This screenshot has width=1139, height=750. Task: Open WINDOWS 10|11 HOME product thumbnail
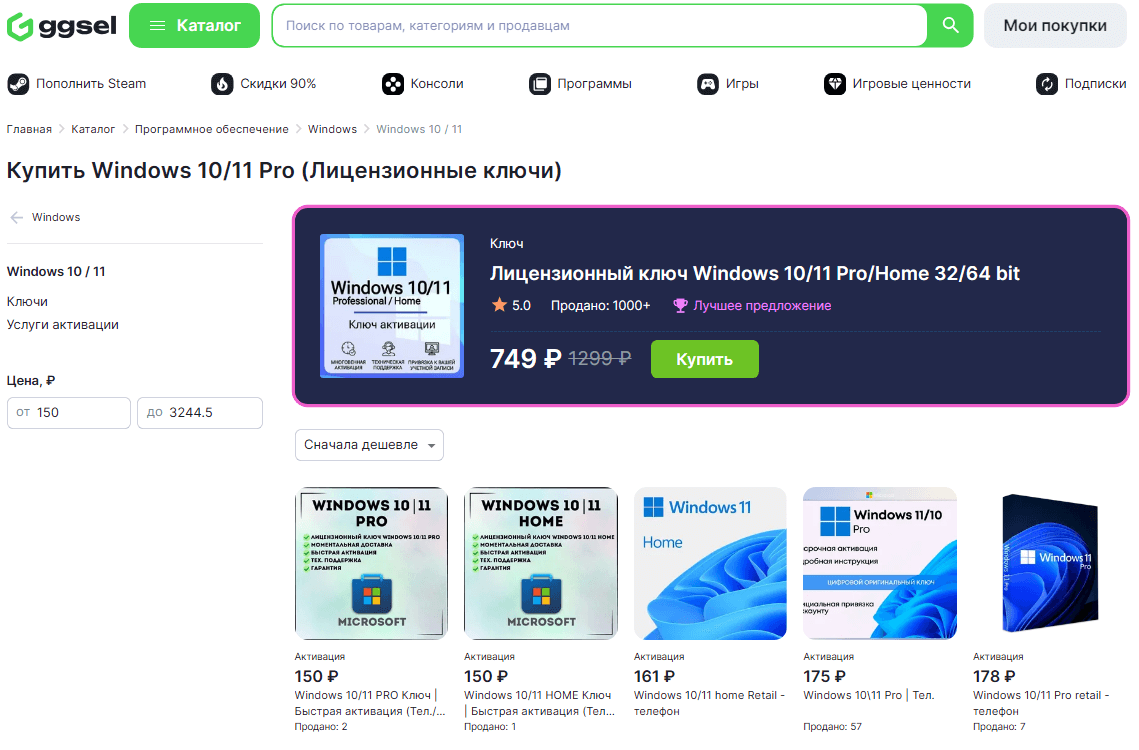coord(540,563)
